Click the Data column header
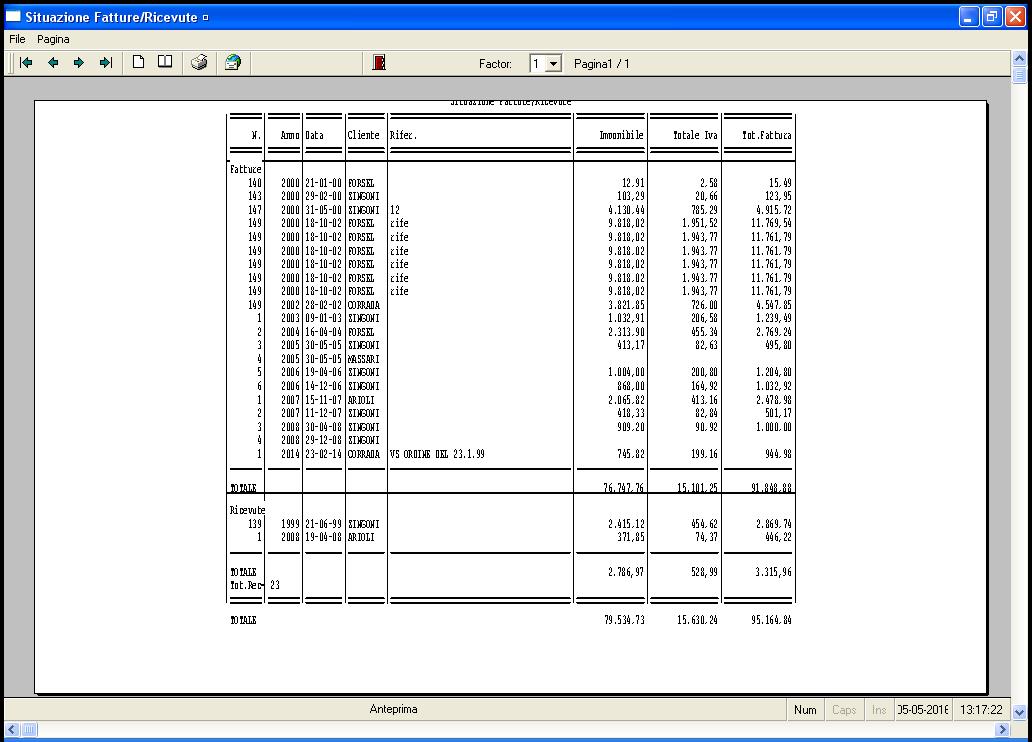Screen dimensions: 1032x742 [x=315, y=135]
